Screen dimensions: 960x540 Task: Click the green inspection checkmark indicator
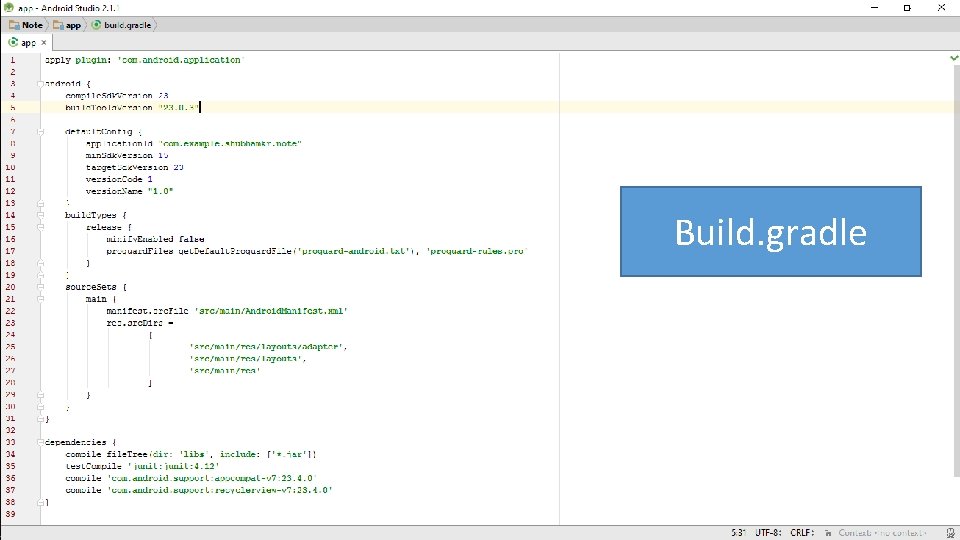coord(953,58)
